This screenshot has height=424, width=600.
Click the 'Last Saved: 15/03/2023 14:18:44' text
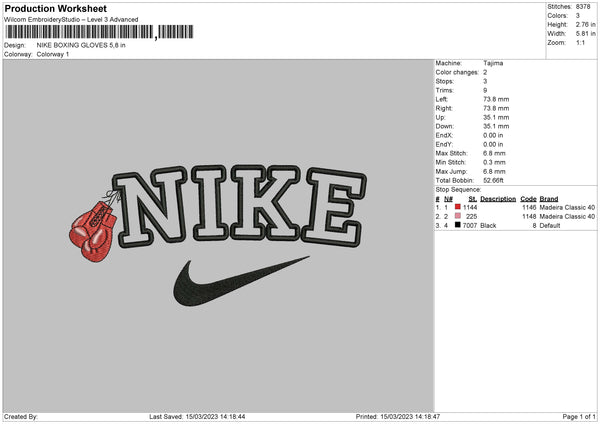pos(197,416)
